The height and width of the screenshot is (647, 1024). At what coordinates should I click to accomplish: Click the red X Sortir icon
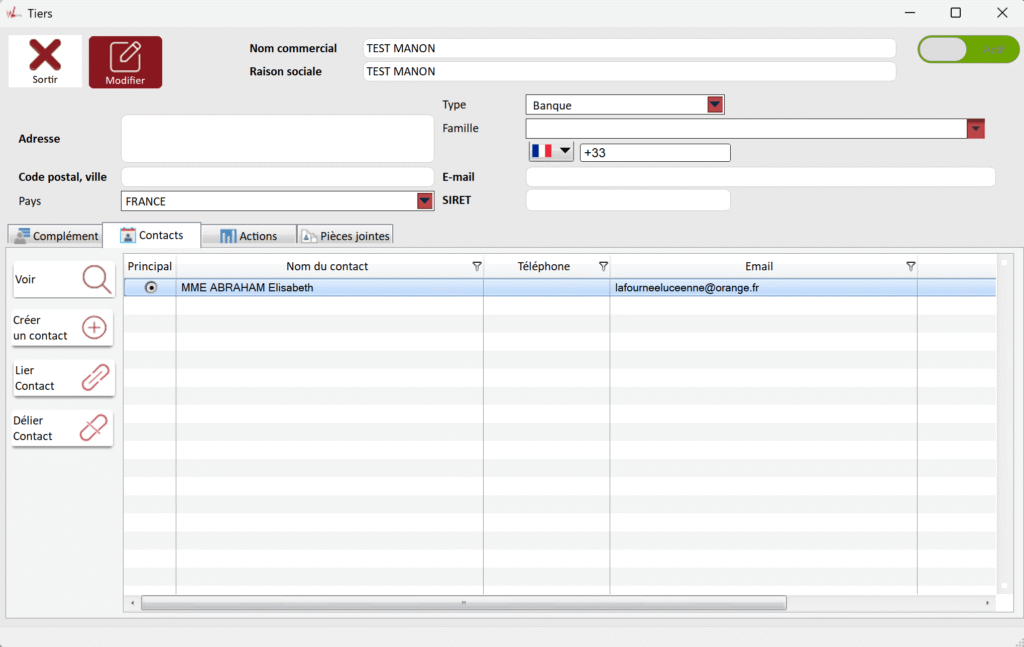click(x=45, y=55)
